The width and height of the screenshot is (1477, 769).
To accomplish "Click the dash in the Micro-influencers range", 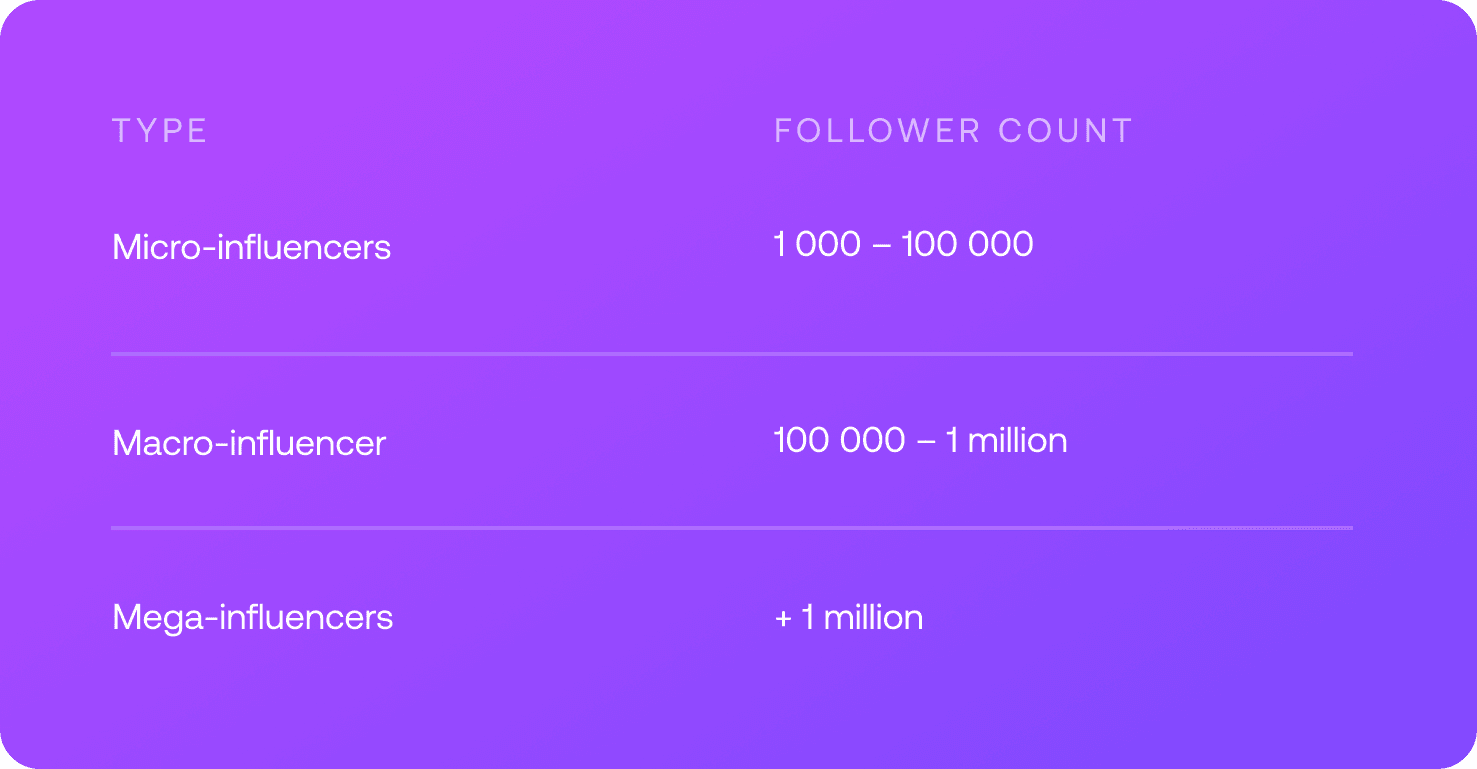I will pyautogui.click(x=881, y=245).
